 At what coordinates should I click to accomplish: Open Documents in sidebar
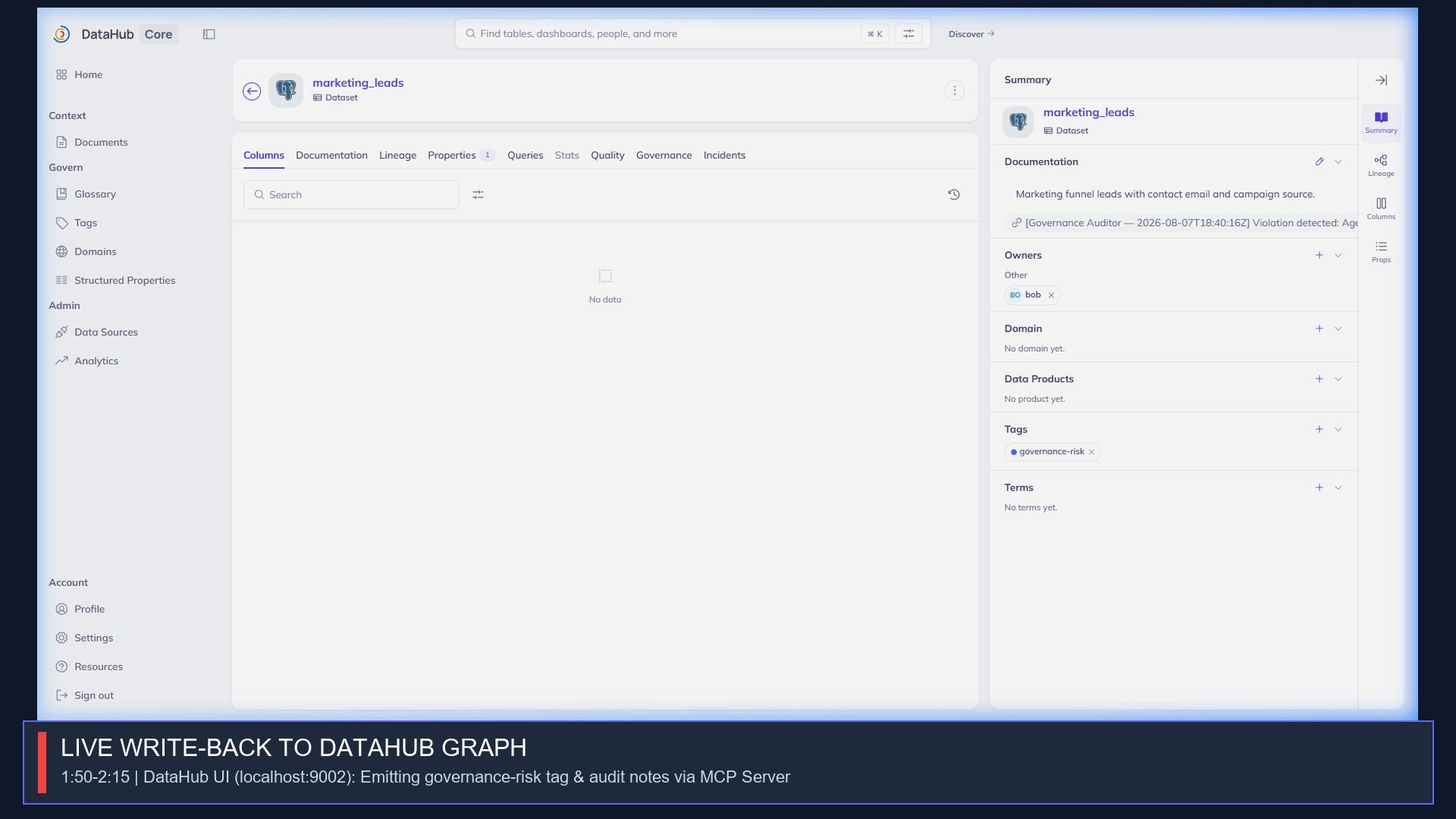(92, 143)
